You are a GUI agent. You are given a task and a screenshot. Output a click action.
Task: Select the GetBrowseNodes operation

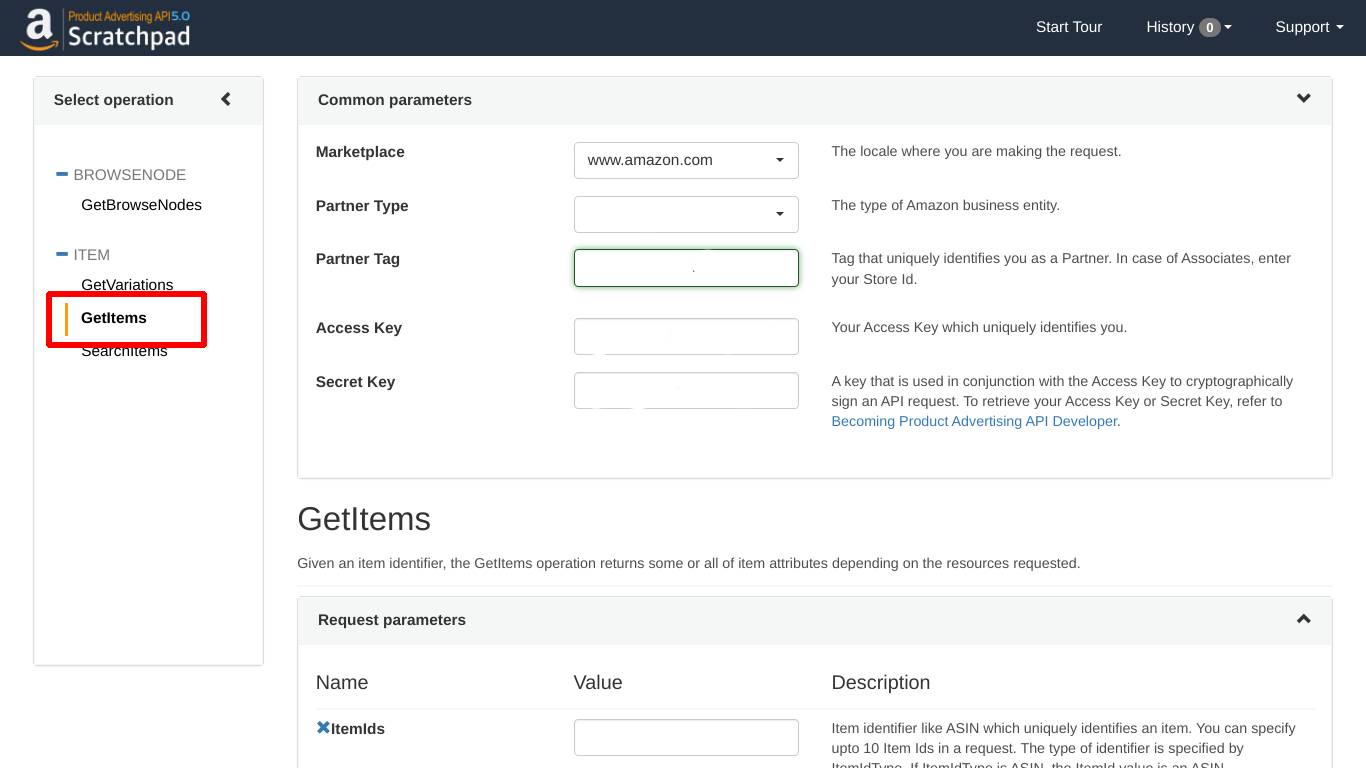point(141,204)
